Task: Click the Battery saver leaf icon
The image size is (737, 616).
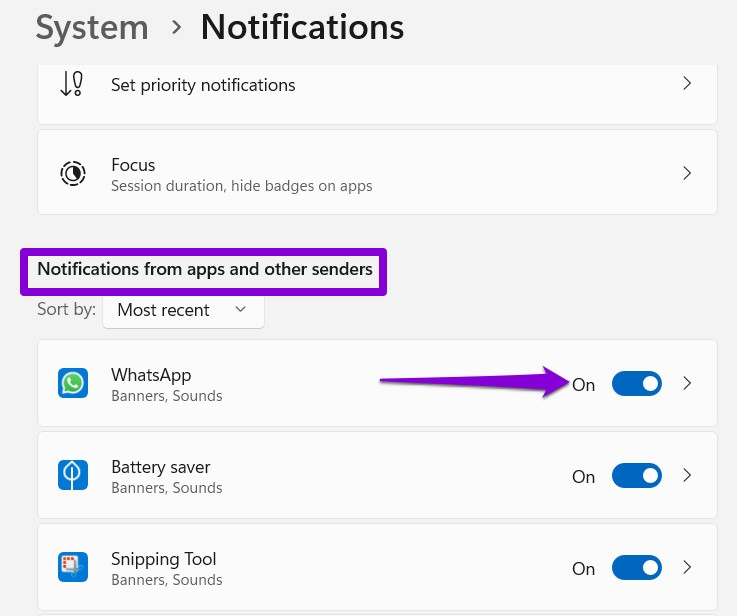Action: [73, 475]
